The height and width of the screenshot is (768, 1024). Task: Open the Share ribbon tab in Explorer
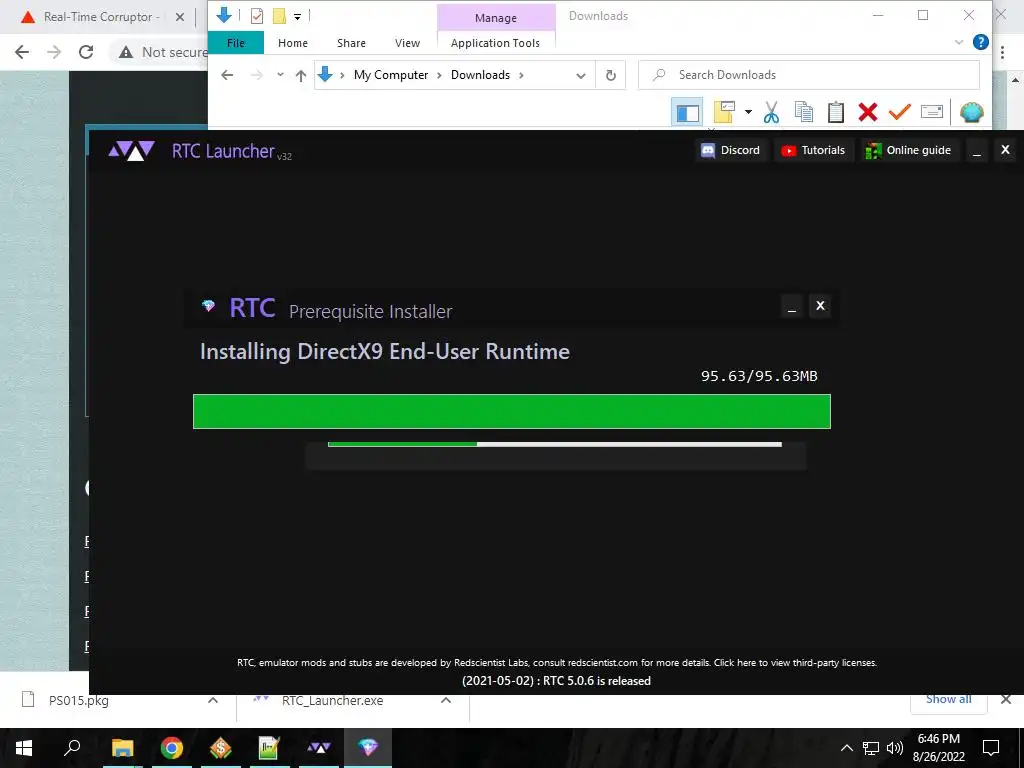click(x=351, y=43)
